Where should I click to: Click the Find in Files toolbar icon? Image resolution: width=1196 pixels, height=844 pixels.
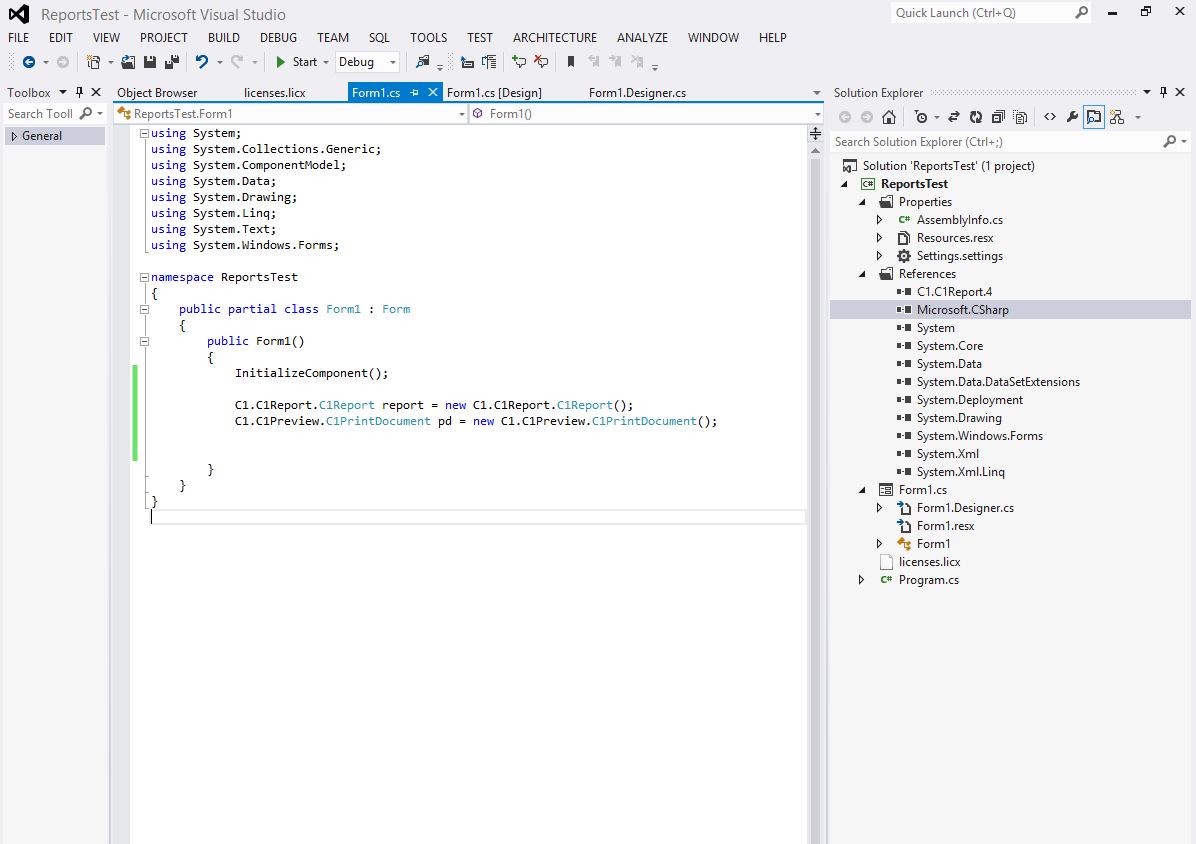423,62
